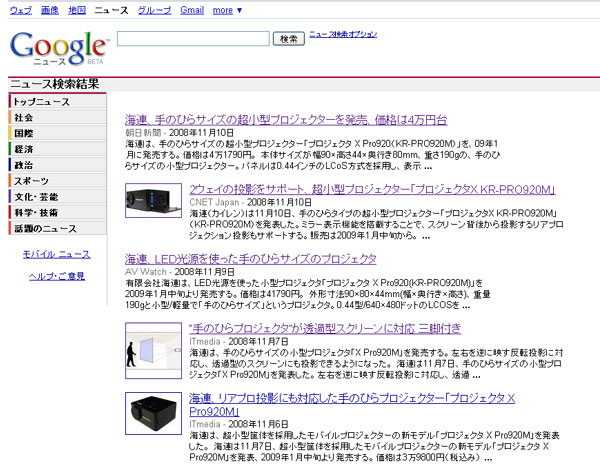Screen dimensions: 600x468
Task: Click the Google News logo
Action: (x=58, y=48)
